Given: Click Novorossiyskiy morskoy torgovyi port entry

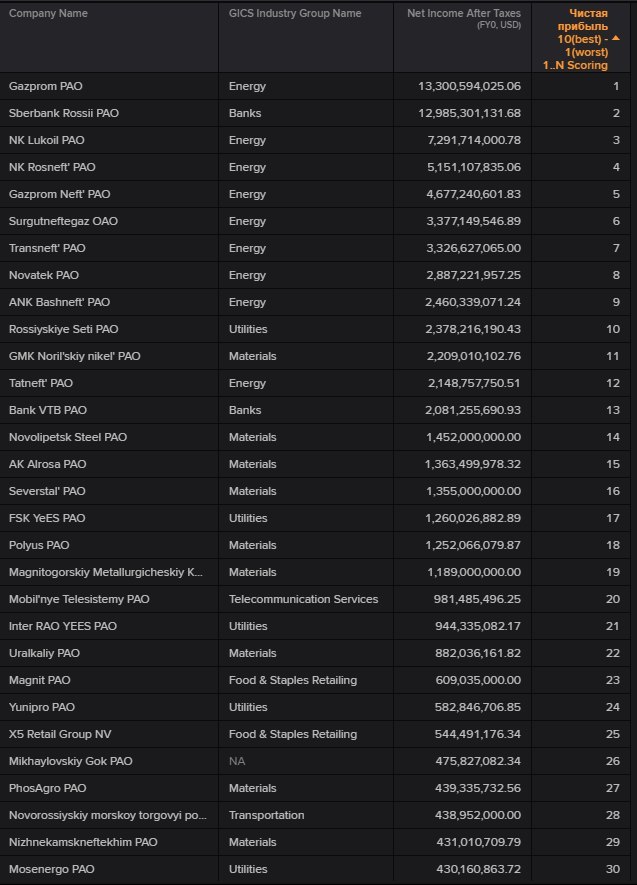Looking at the screenshot, I should click(107, 815).
